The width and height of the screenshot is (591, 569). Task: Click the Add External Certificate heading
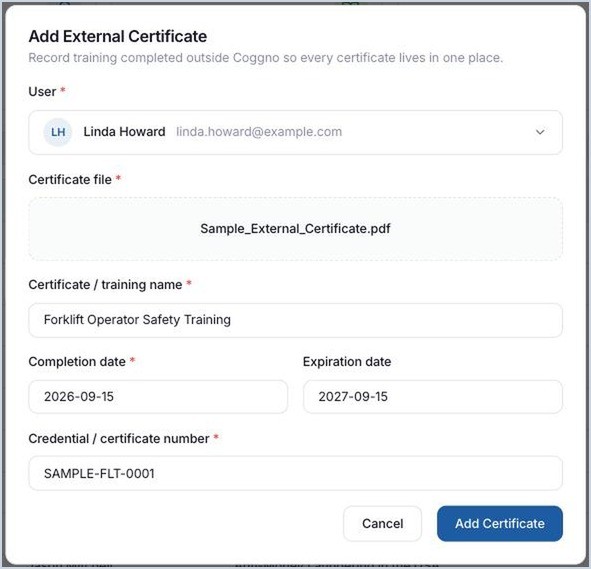[118, 37]
